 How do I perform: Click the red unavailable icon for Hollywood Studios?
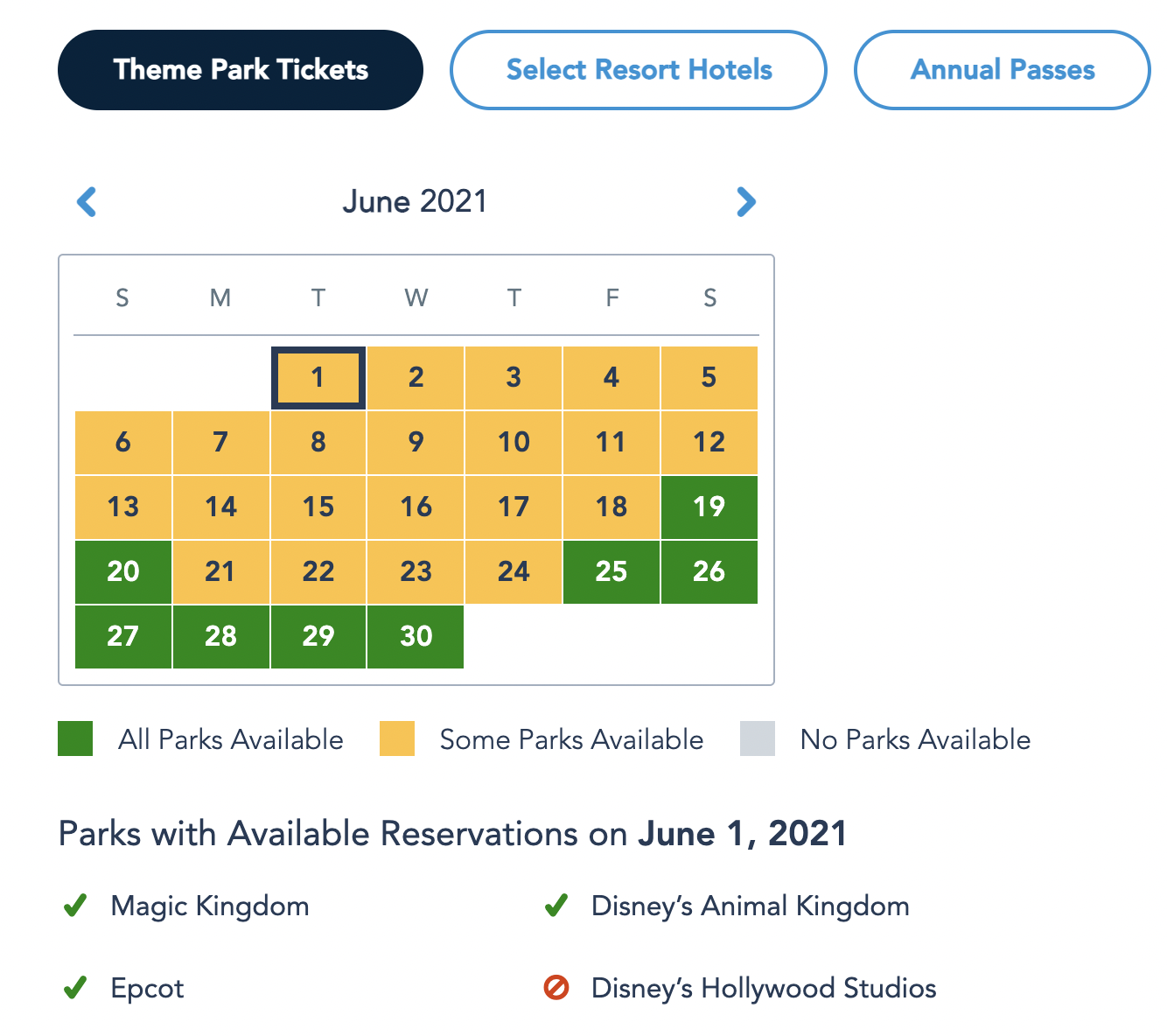tap(556, 988)
